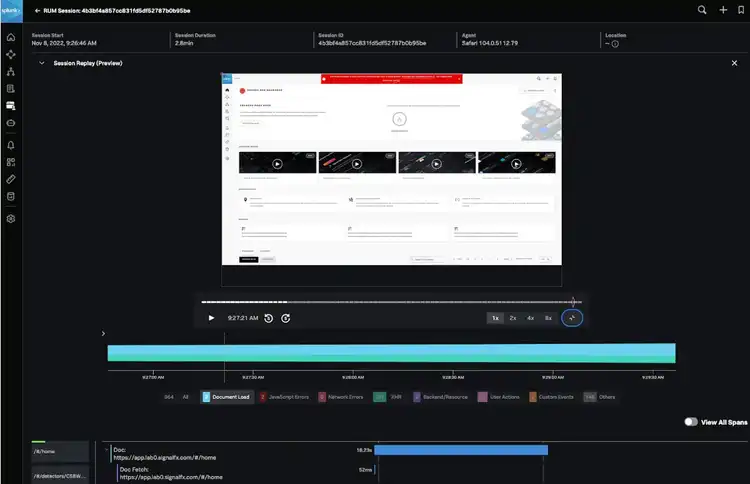The width and height of the screenshot is (750, 484).
Task: Go back with the arrow beside RUM Session
Action: (37, 11)
